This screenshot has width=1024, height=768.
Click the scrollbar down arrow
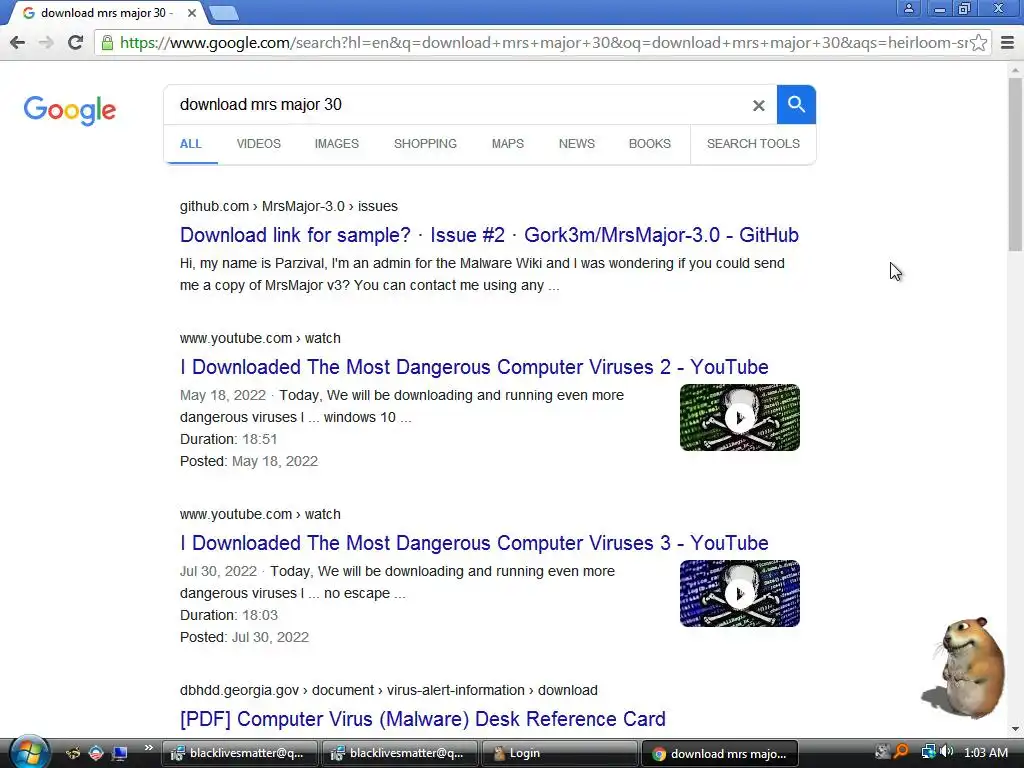[x=1015, y=728]
